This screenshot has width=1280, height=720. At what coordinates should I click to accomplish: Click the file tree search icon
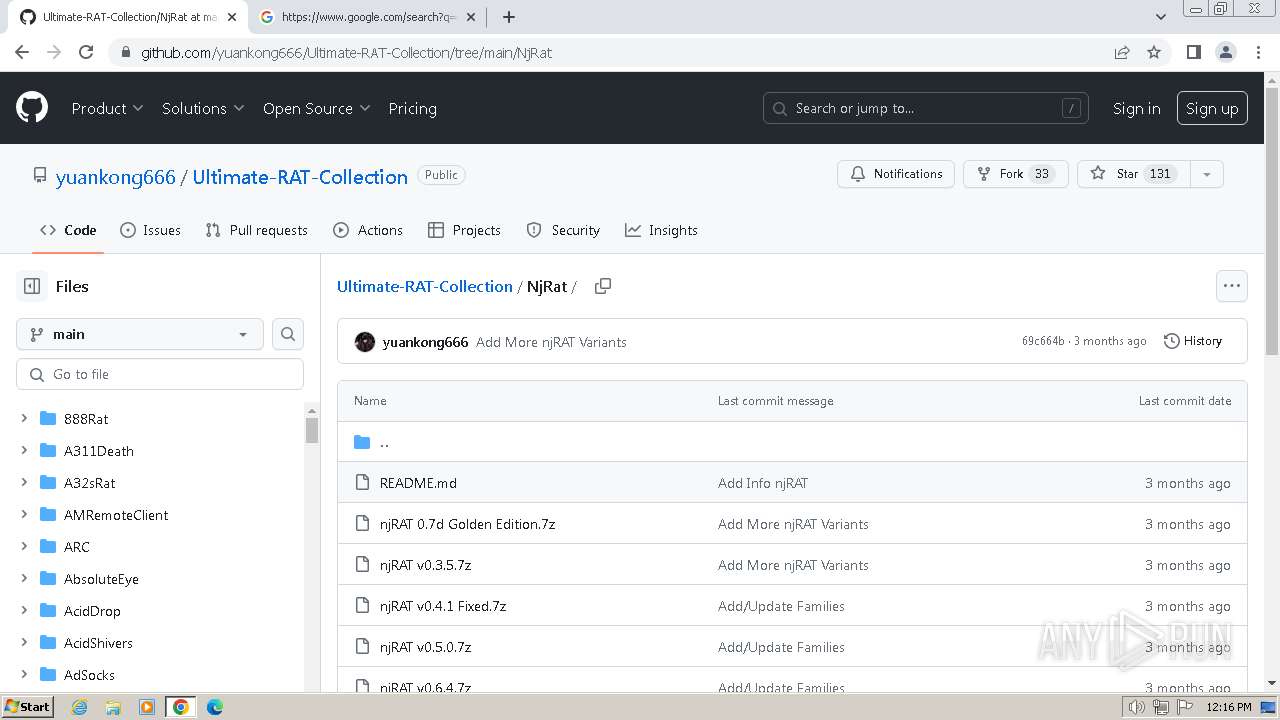(288, 334)
